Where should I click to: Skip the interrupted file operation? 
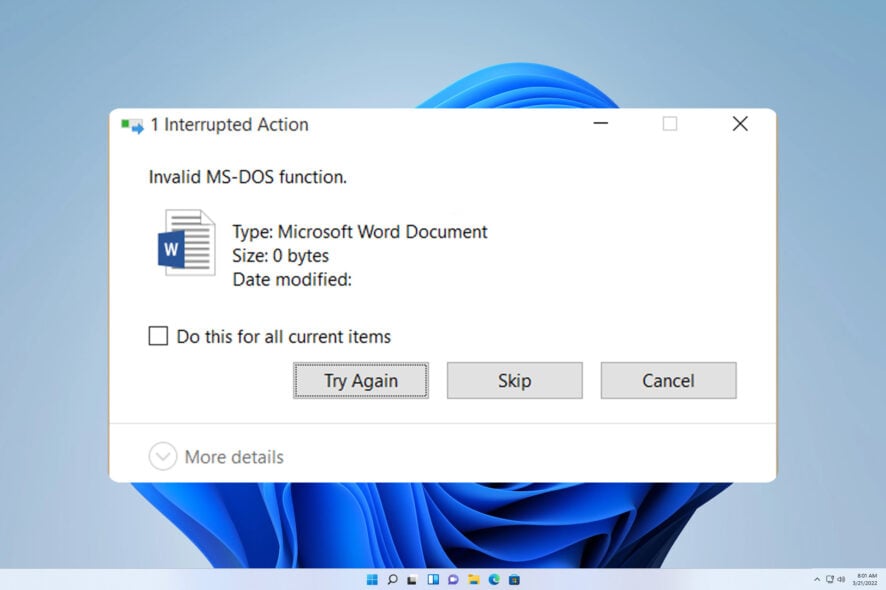tap(514, 380)
